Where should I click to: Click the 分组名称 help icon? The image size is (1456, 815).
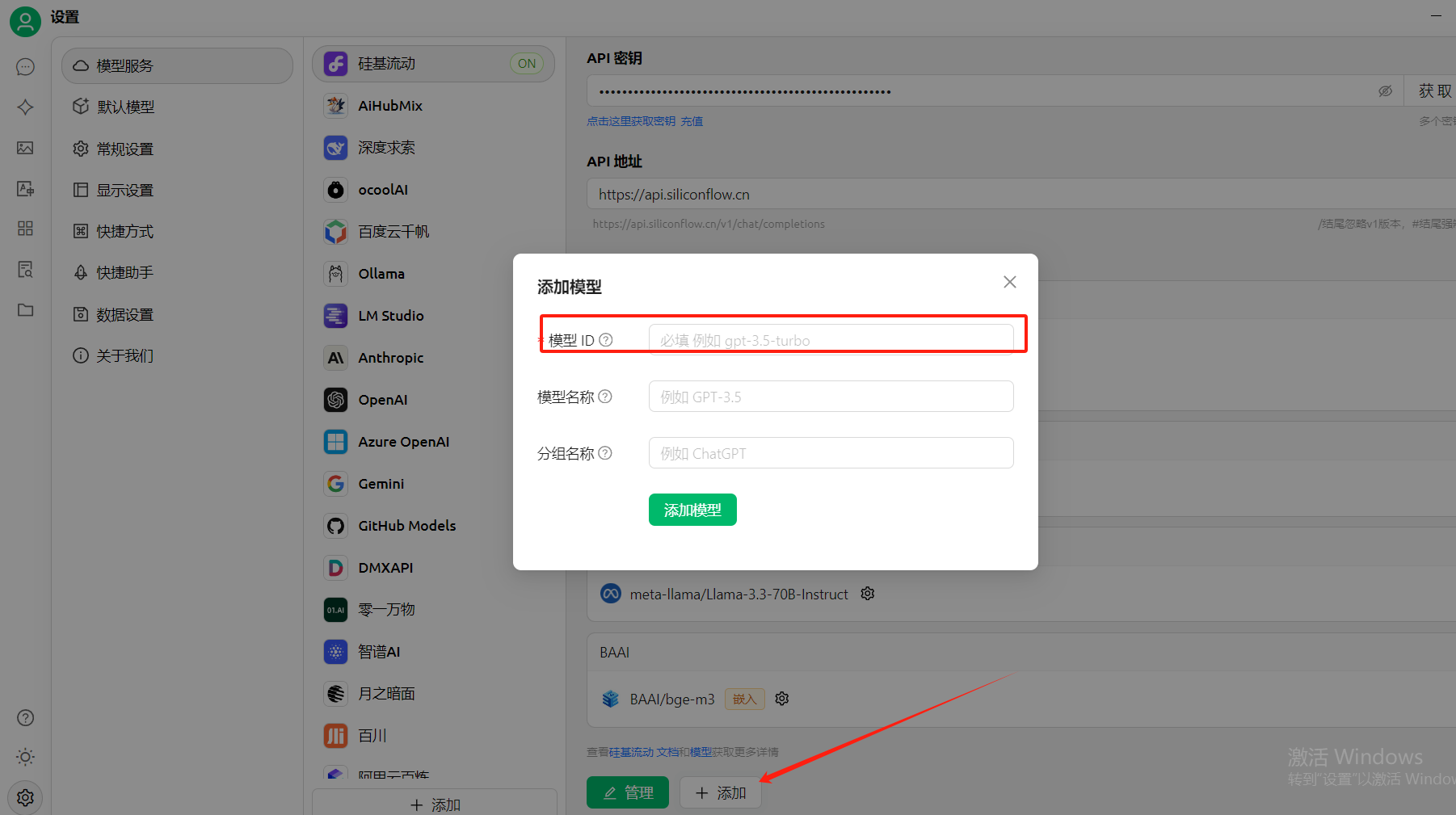point(605,453)
